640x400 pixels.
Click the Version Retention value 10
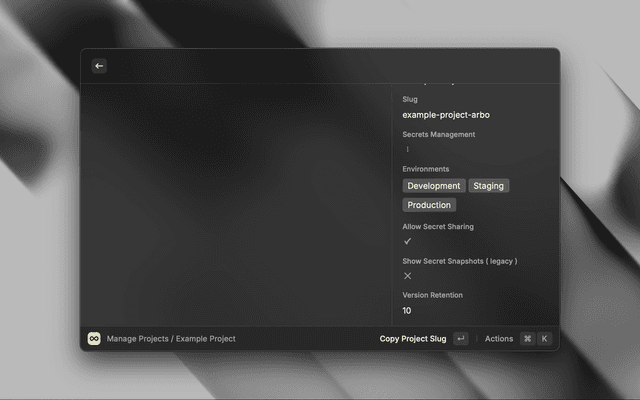(x=407, y=311)
